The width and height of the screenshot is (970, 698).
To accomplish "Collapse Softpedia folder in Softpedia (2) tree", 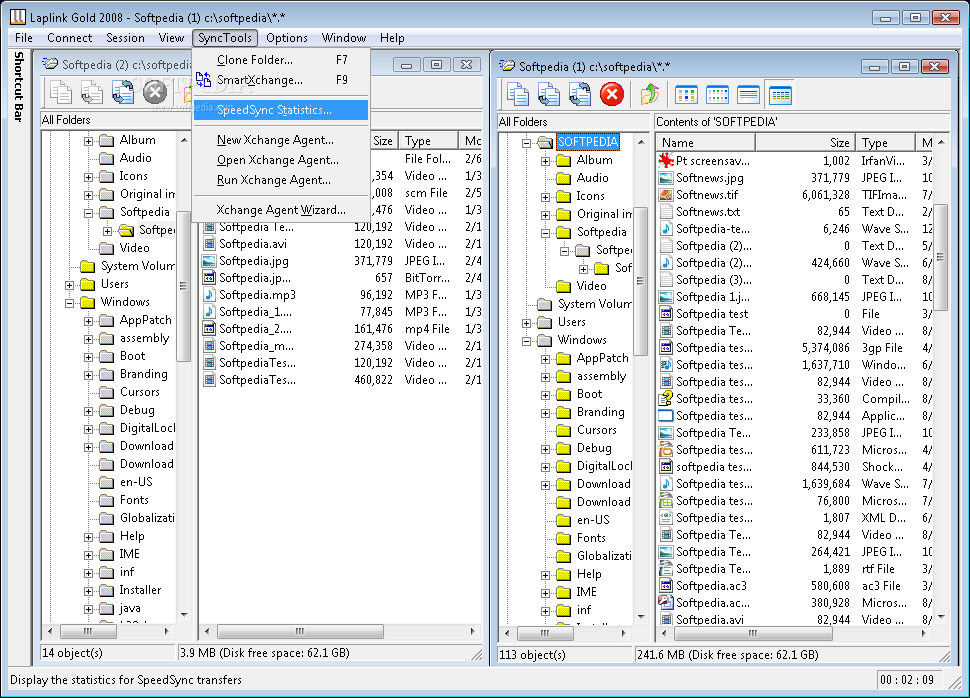I will [88, 213].
